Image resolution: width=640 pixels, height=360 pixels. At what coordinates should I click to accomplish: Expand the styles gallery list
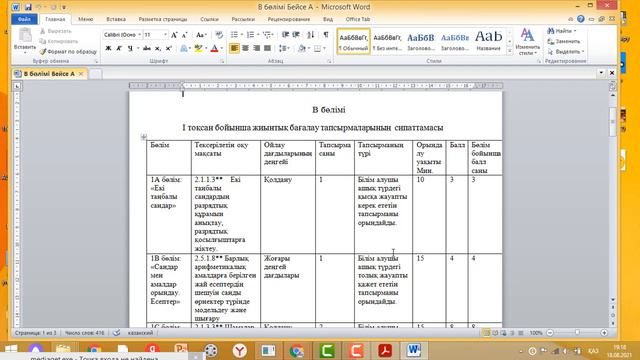coord(509,51)
